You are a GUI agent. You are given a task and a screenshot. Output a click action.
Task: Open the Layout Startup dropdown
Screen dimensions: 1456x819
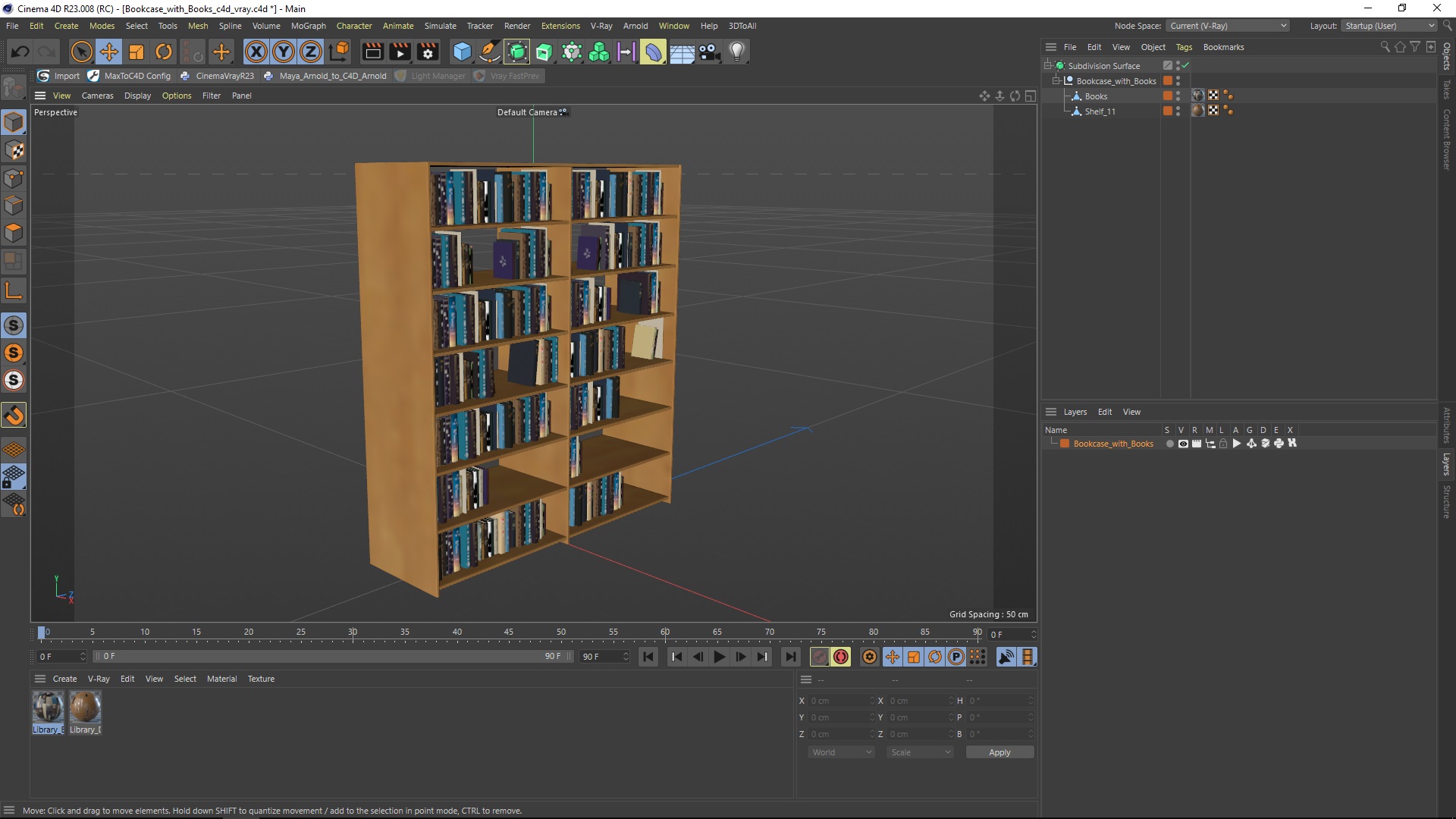coord(1389,26)
